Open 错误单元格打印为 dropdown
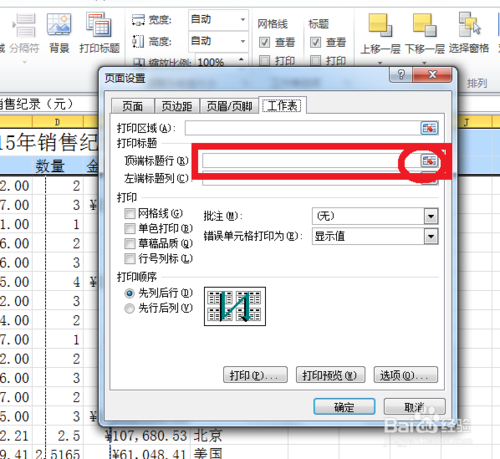Viewport: 500px width, 459px height. coord(431,237)
